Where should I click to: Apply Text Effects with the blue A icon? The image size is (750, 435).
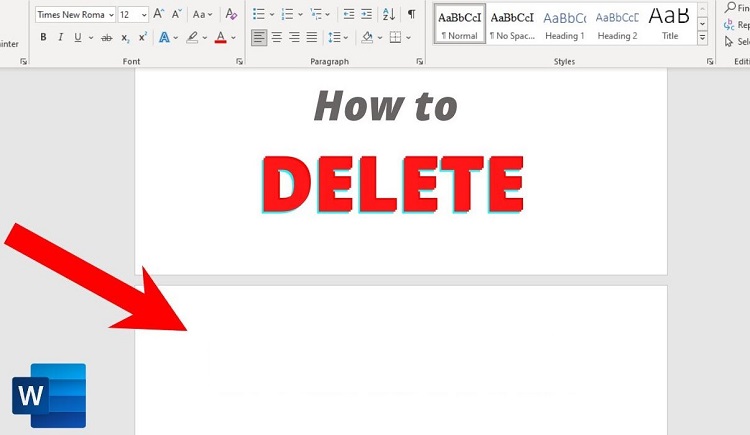click(164, 37)
